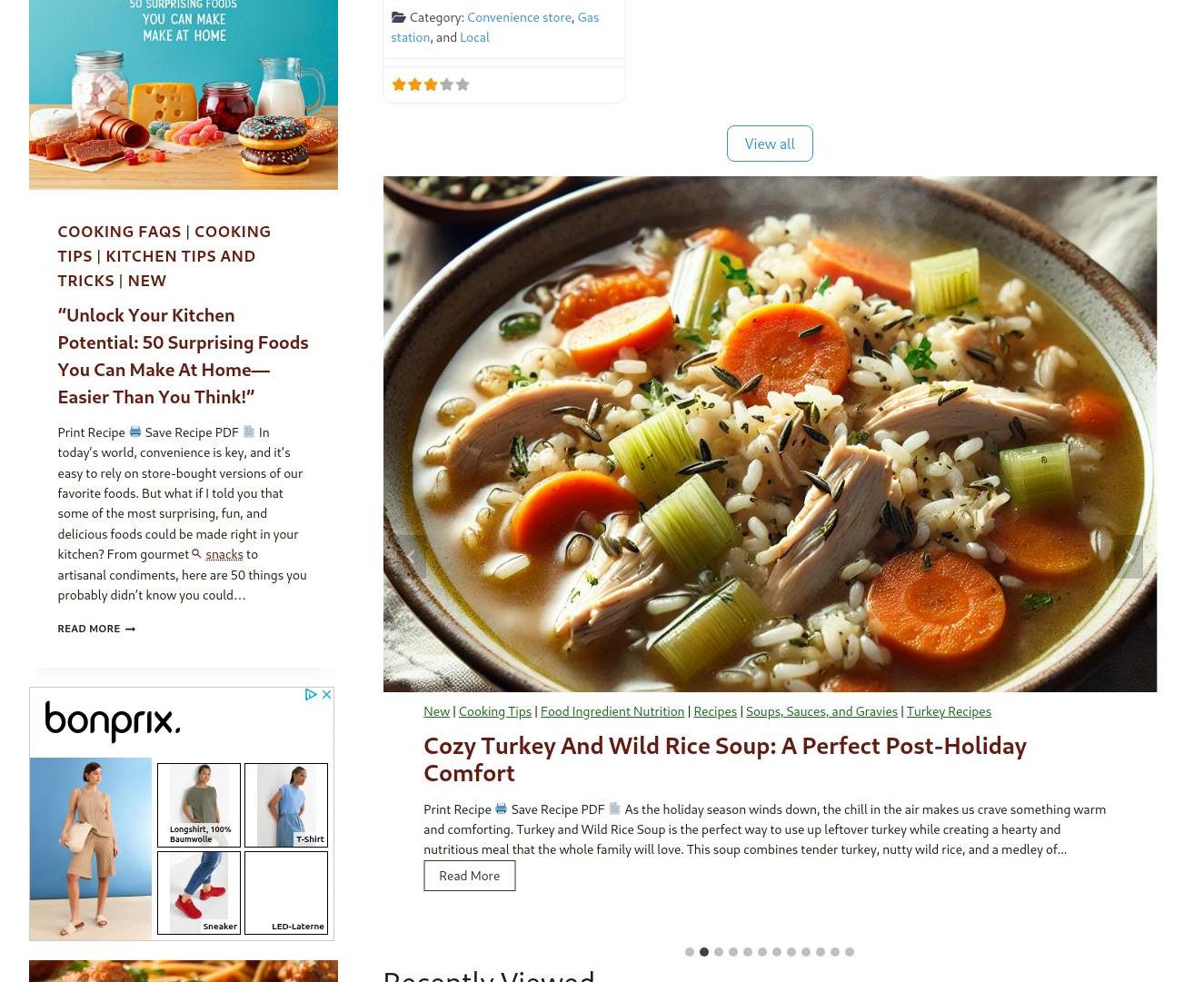This screenshot has width=1204, height=982.
Task: Click the printer icon in sidebar article
Action: click(135, 431)
